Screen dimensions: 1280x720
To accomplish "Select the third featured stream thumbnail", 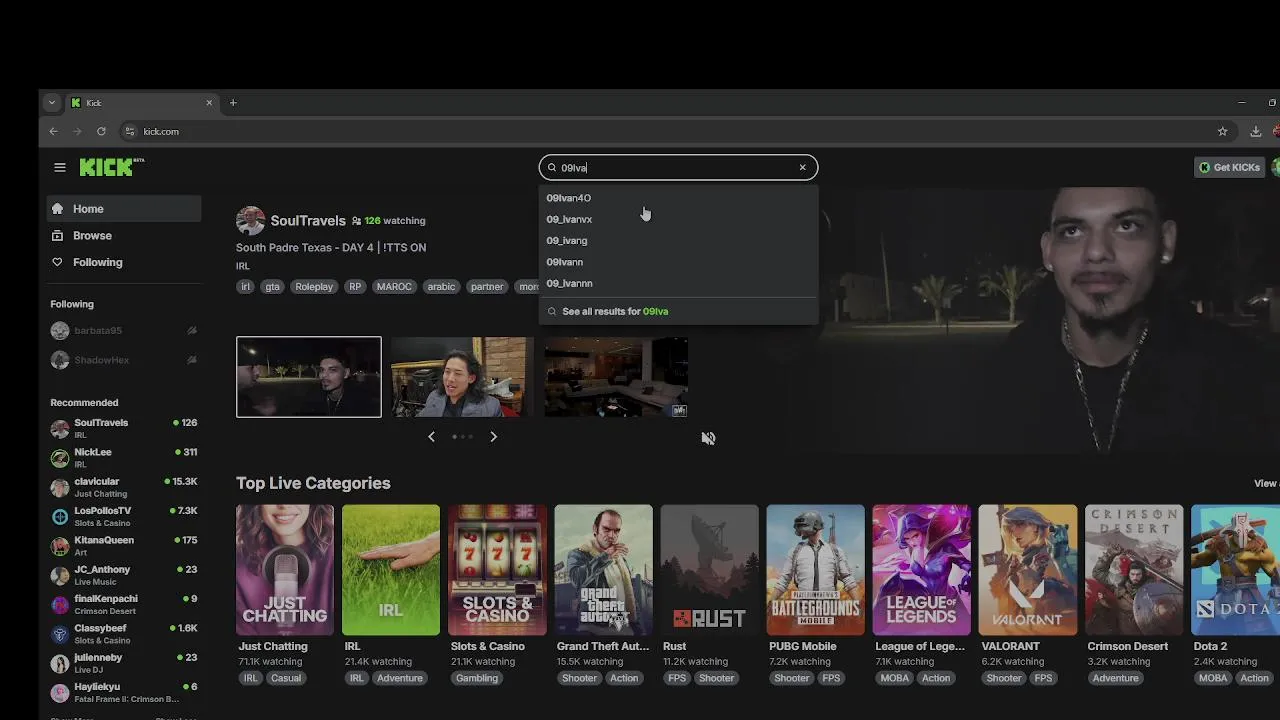I will coord(616,377).
